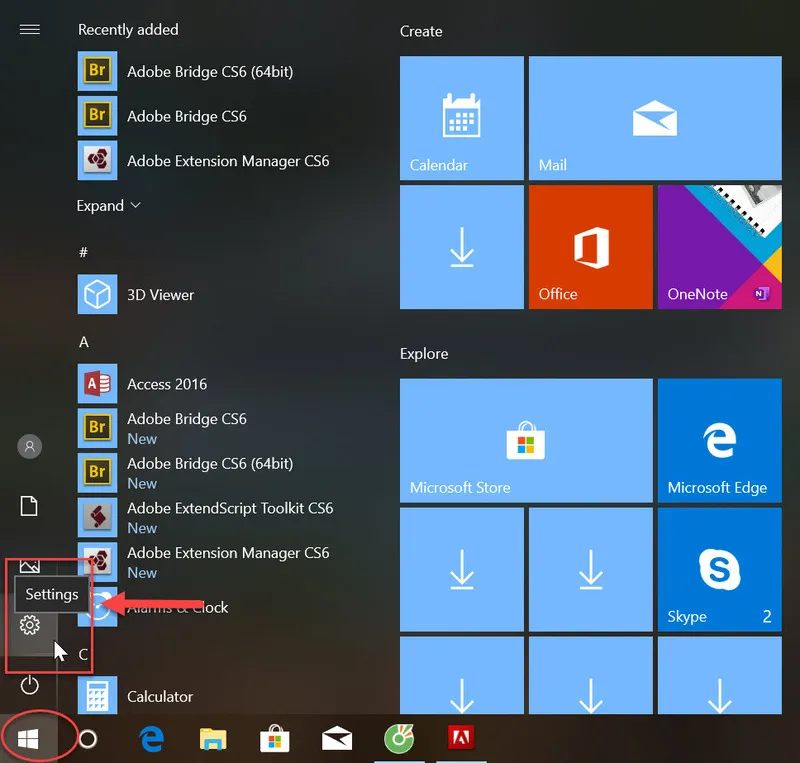Click the Power icon in the Start sidebar

point(29,685)
